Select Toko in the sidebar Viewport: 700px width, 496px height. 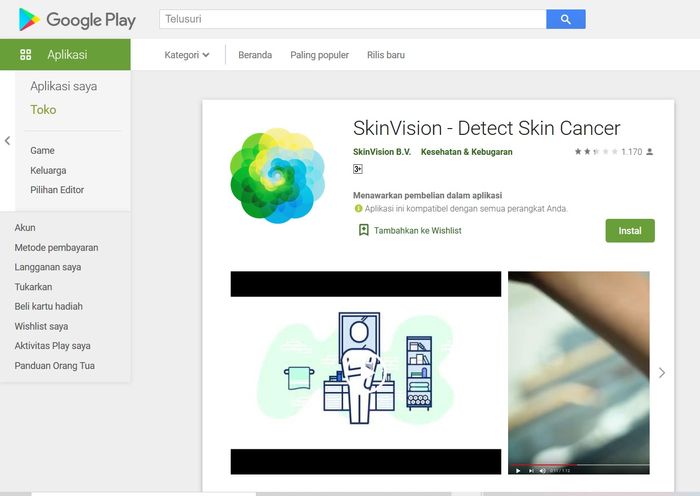coord(43,110)
